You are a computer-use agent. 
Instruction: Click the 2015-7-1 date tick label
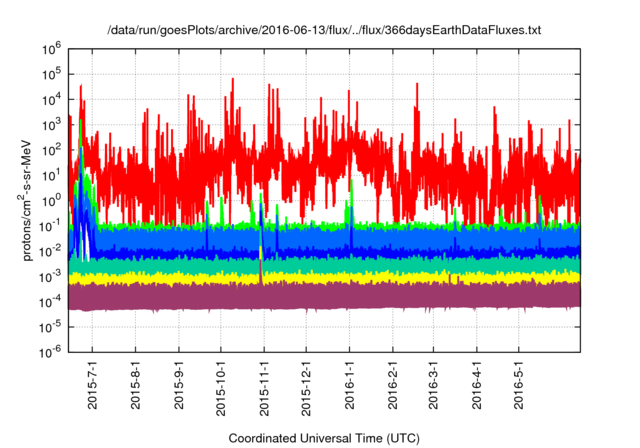pos(93,384)
